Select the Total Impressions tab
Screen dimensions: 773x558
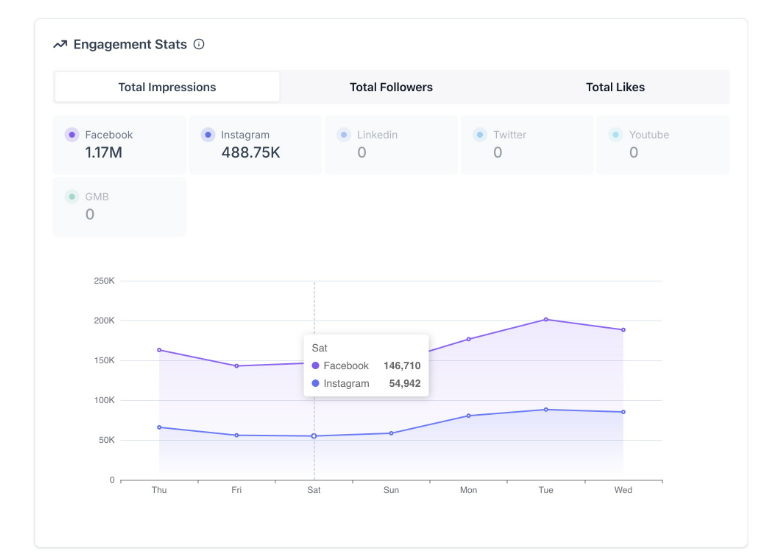167,87
